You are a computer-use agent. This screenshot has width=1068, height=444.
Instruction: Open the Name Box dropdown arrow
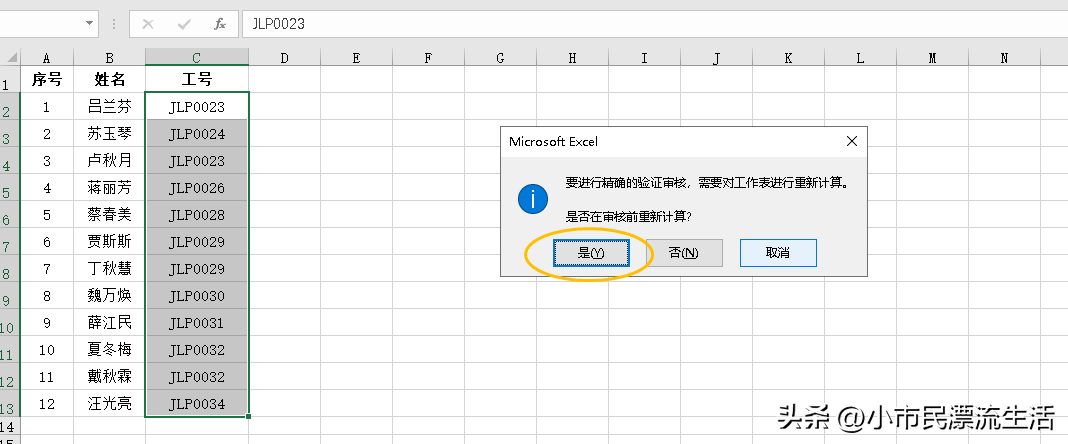click(x=89, y=24)
